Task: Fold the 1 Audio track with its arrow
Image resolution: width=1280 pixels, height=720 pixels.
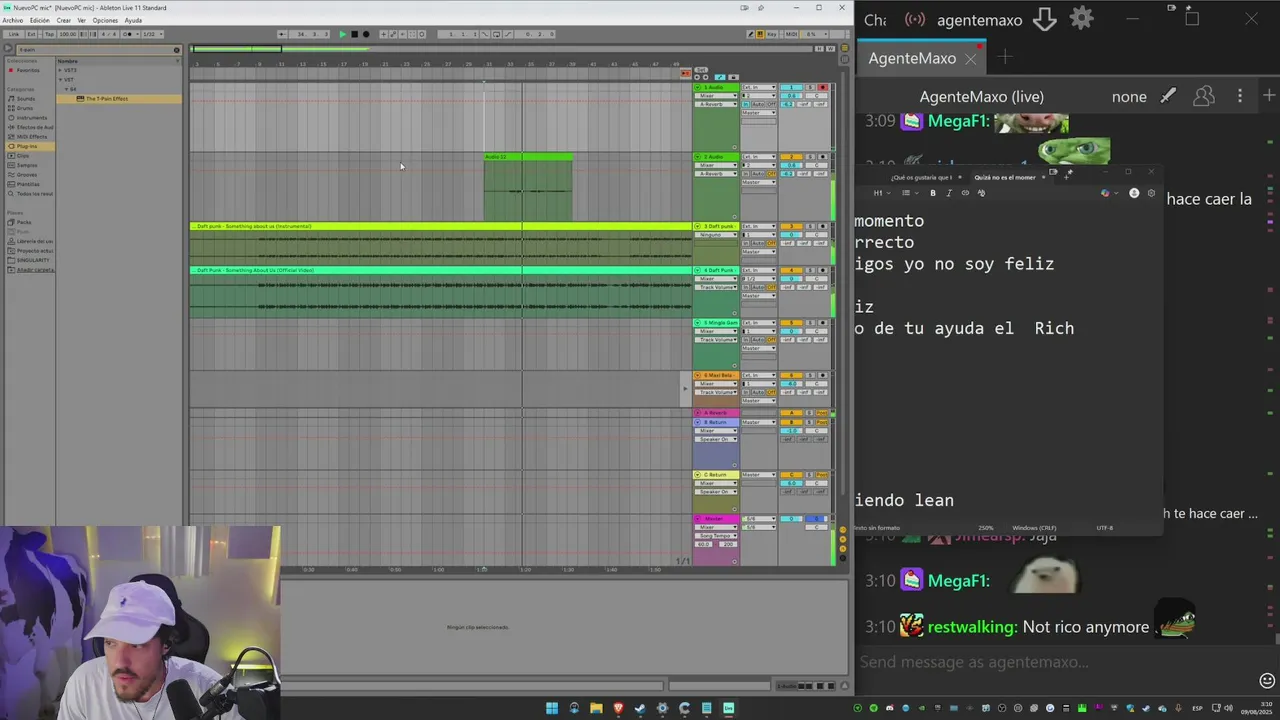Action: pos(697,87)
